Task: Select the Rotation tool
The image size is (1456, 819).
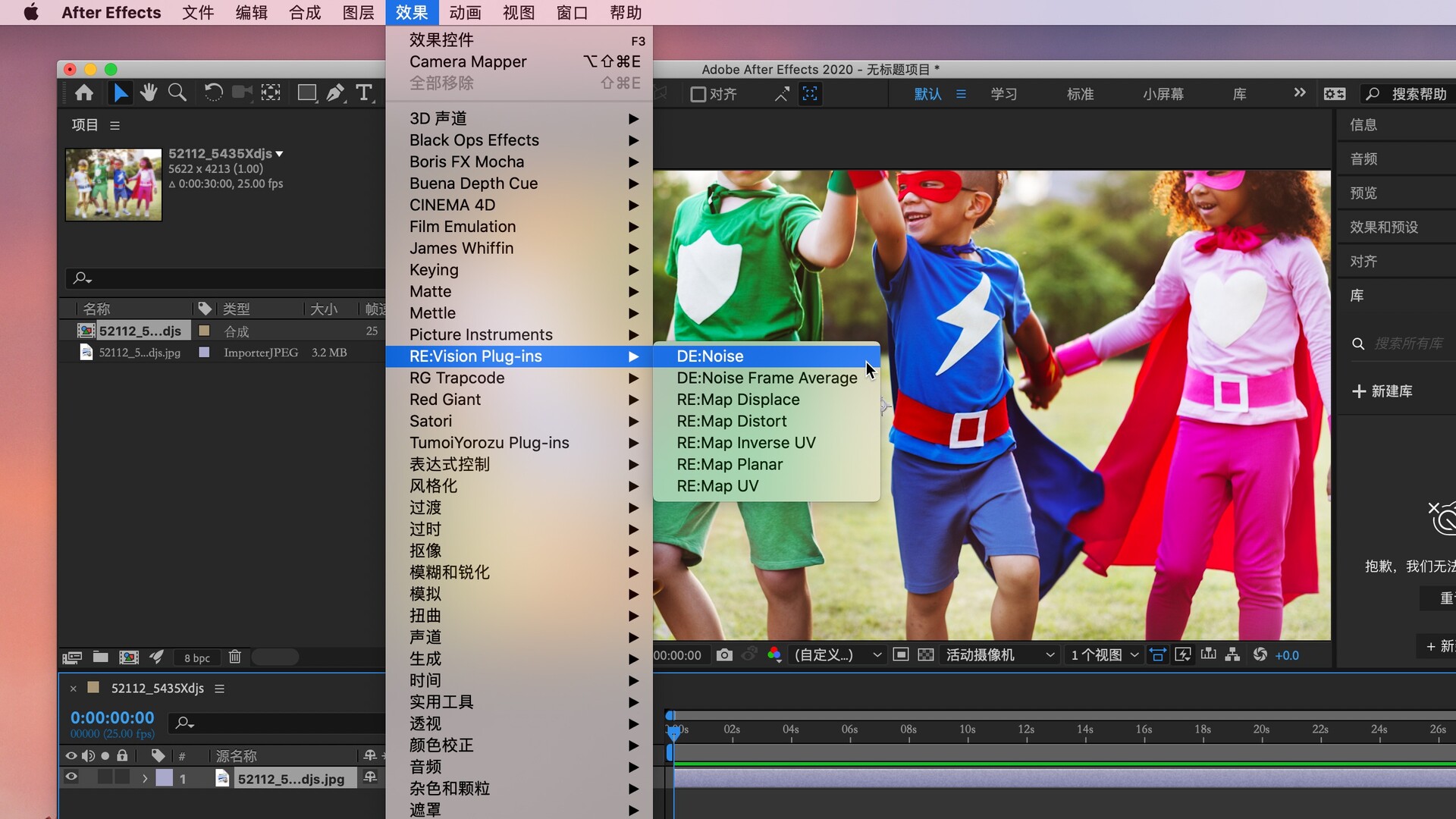Action: [x=214, y=93]
